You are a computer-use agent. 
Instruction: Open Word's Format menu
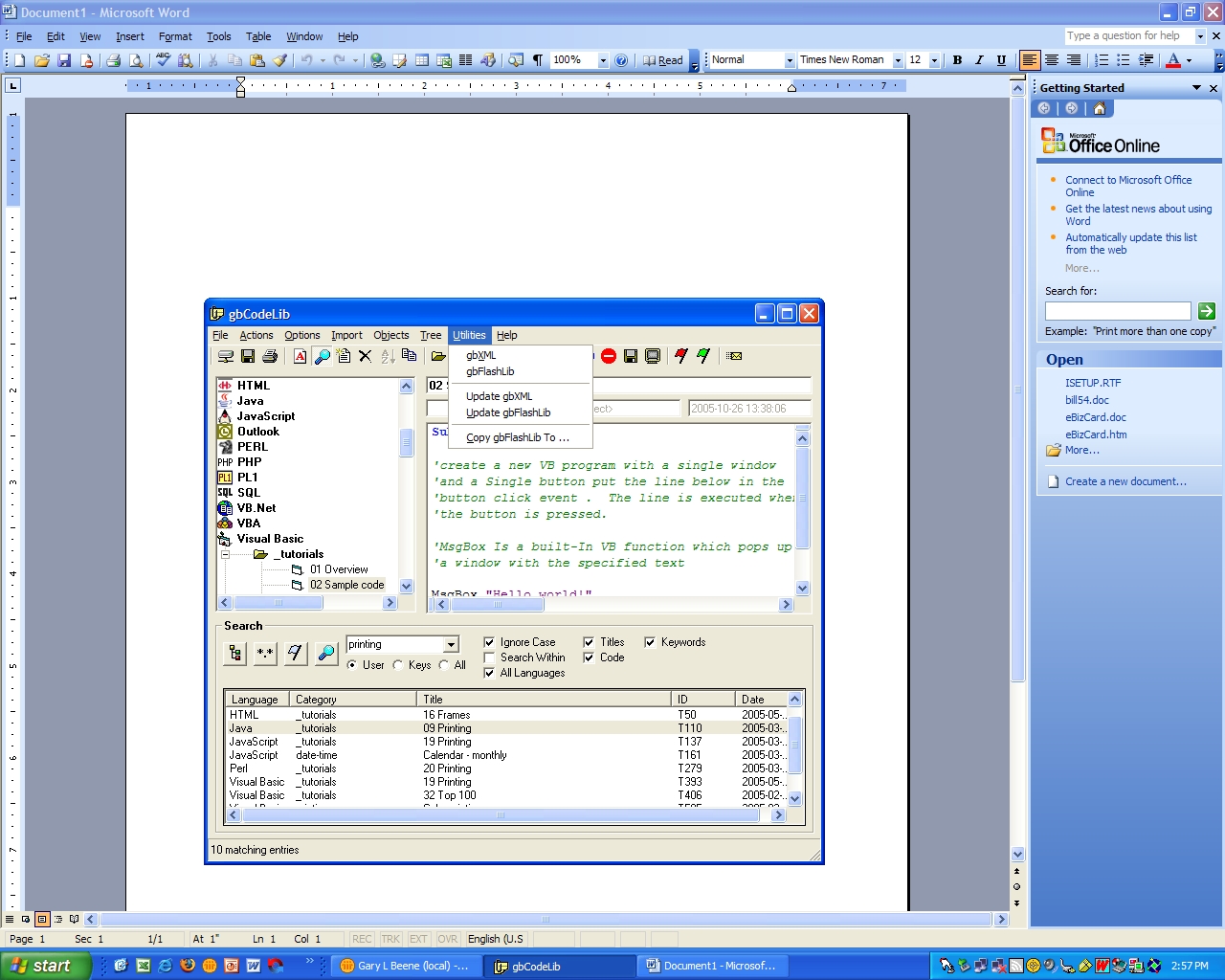[175, 36]
